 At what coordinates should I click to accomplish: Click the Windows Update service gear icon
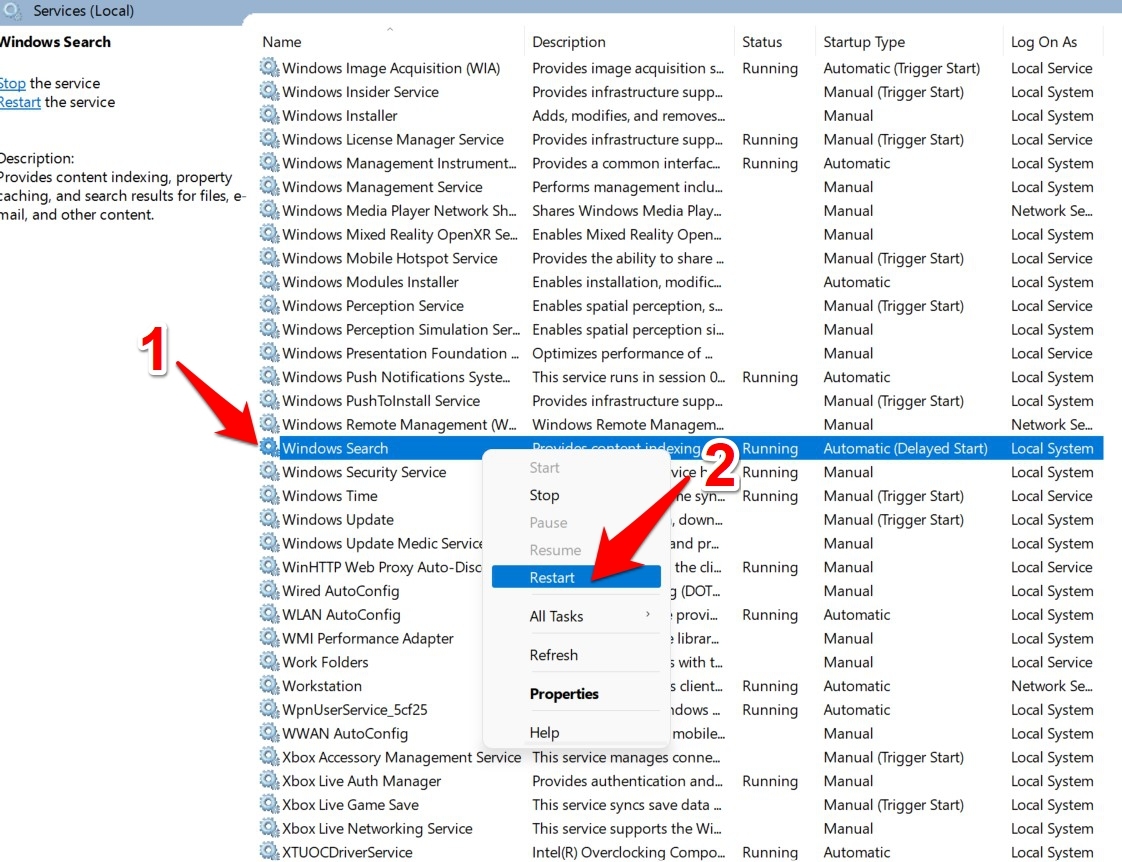(269, 520)
